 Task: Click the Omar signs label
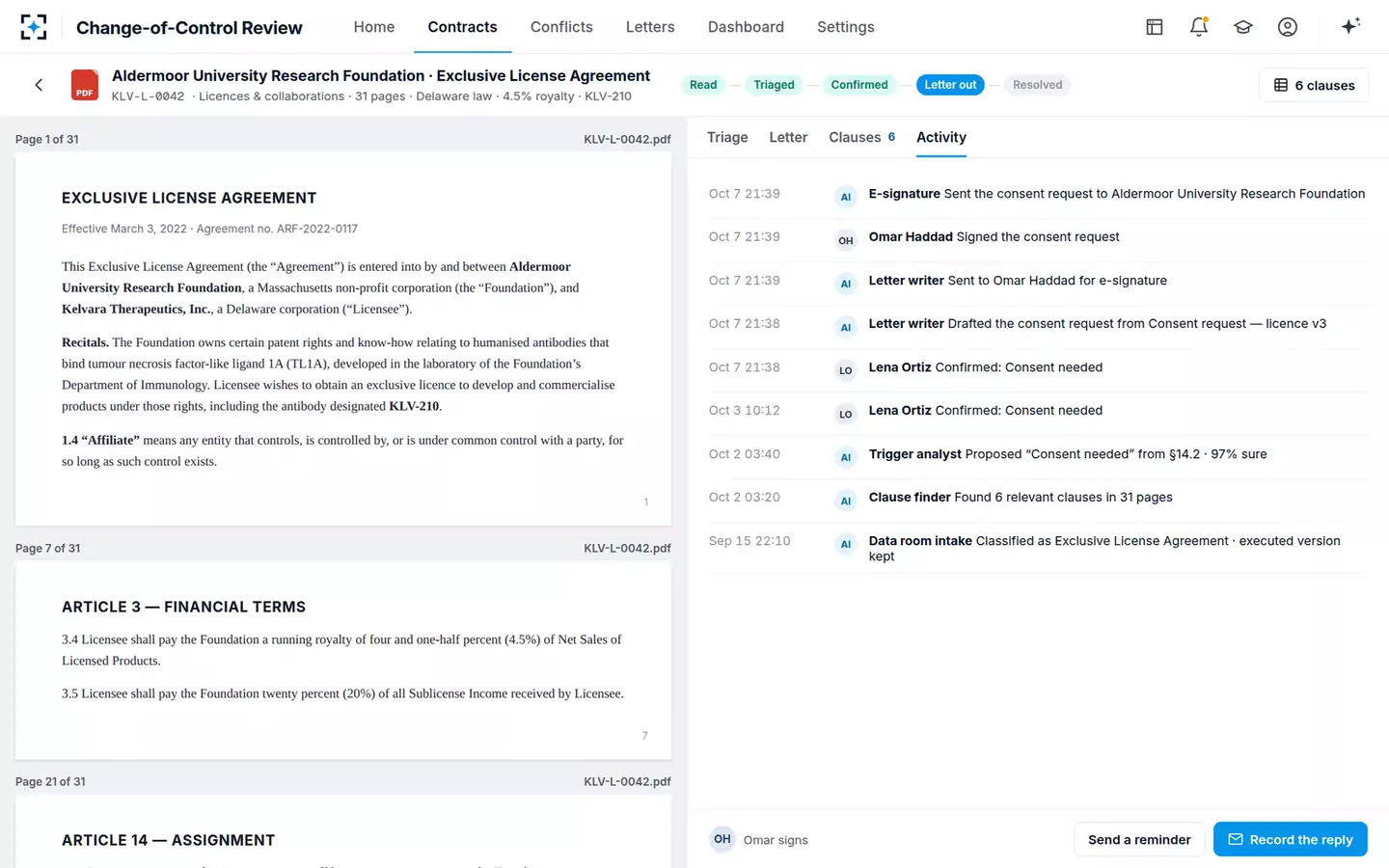pyautogui.click(x=776, y=840)
